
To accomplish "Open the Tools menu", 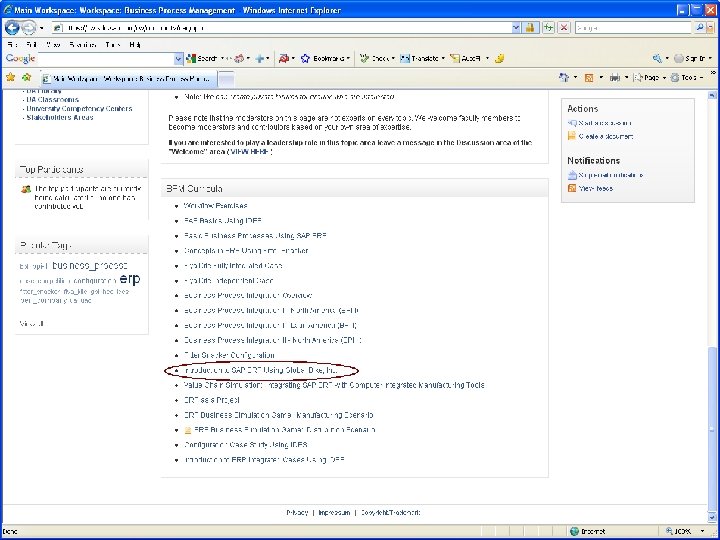I will (112, 45).
